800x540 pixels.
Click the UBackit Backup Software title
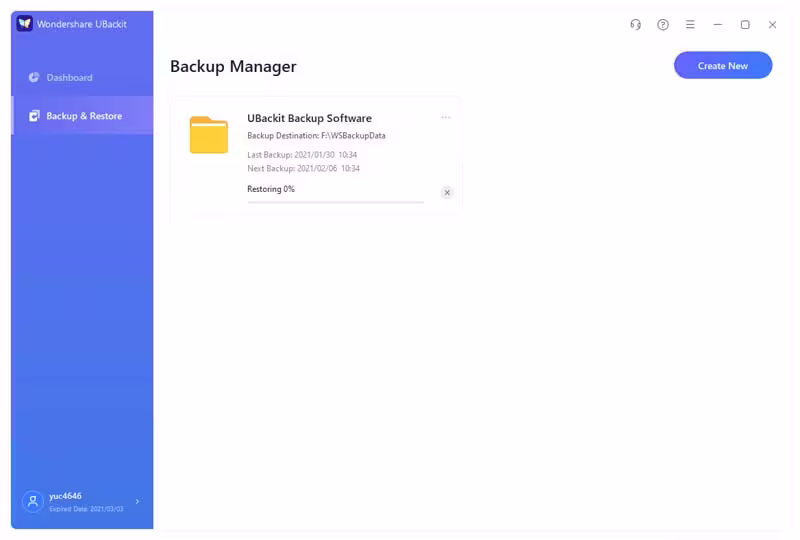(309, 118)
